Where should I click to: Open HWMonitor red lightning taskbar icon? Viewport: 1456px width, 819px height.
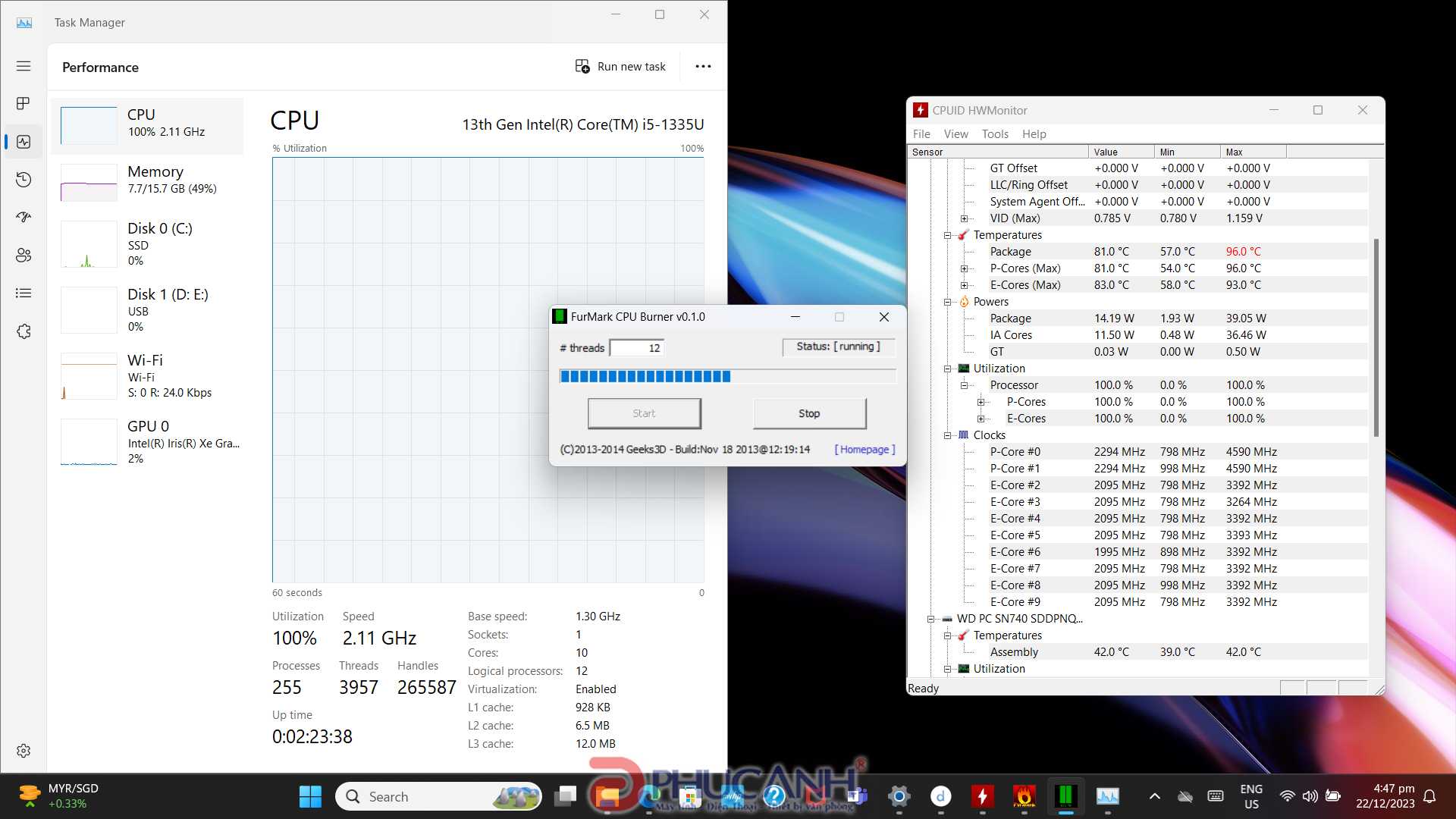(x=982, y=796)
